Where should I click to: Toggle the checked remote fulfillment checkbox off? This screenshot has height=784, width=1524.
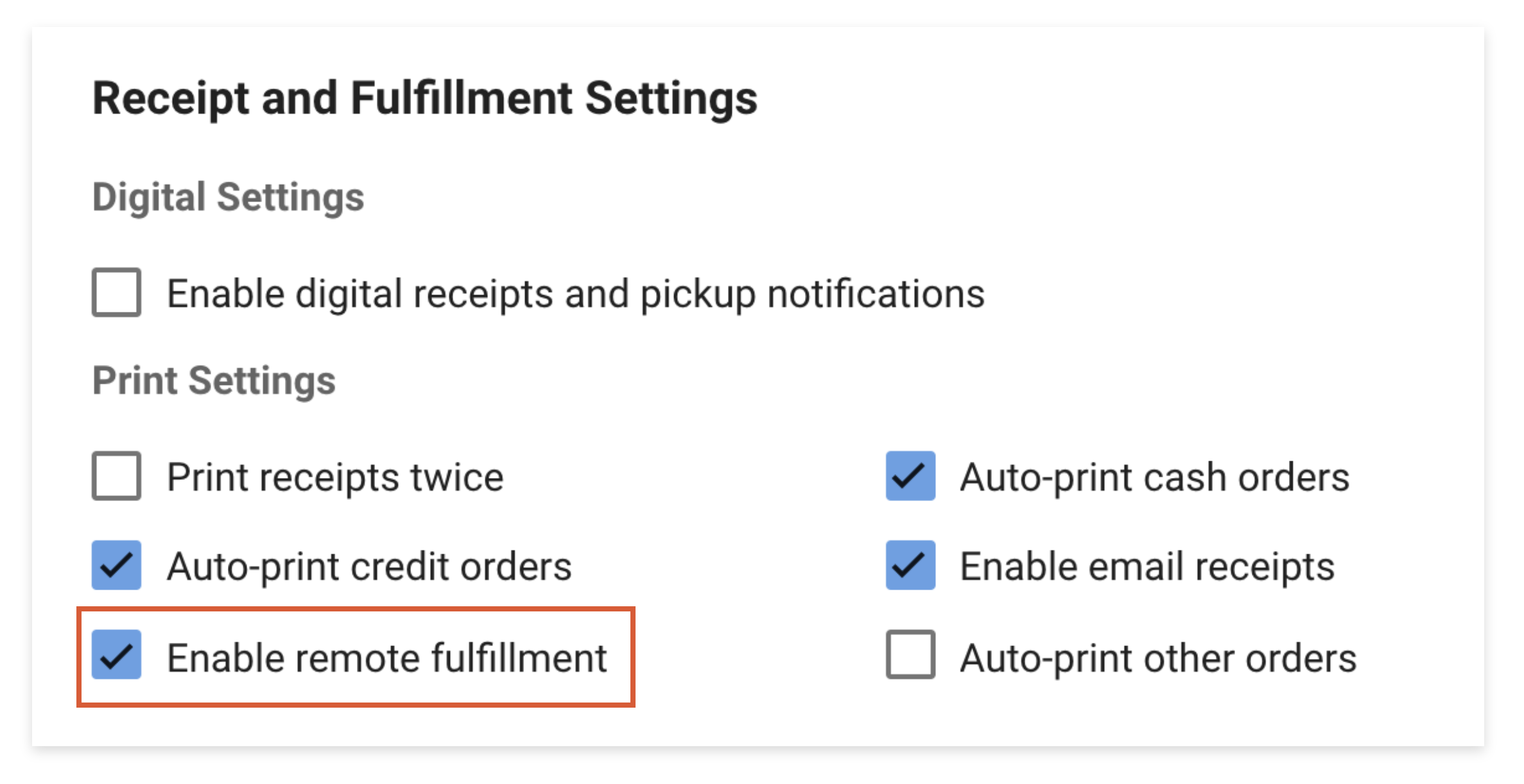pos(116,656)
